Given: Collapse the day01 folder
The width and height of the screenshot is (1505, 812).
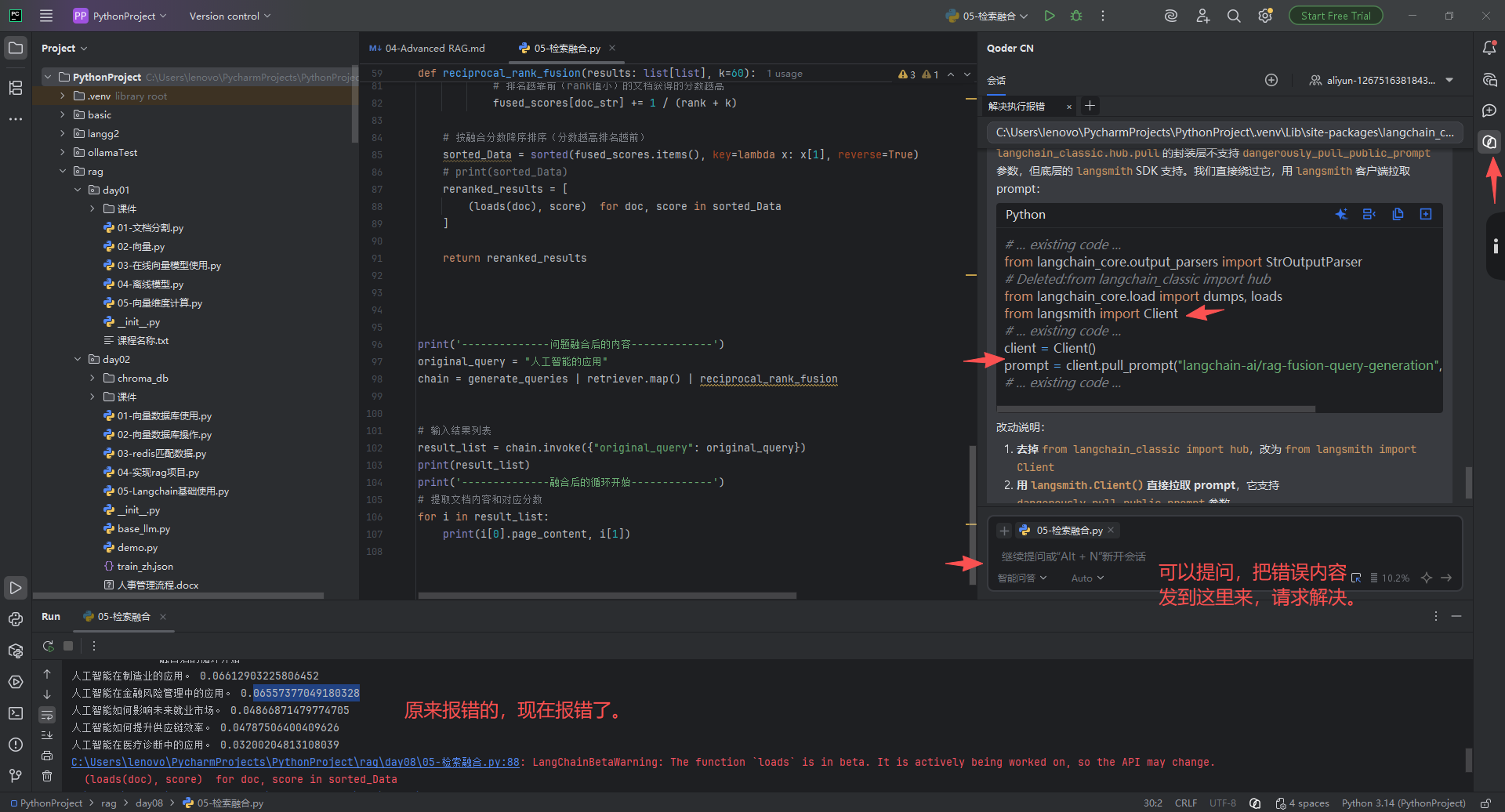Looking at the screenshot, I should click(x=78, y=190).
